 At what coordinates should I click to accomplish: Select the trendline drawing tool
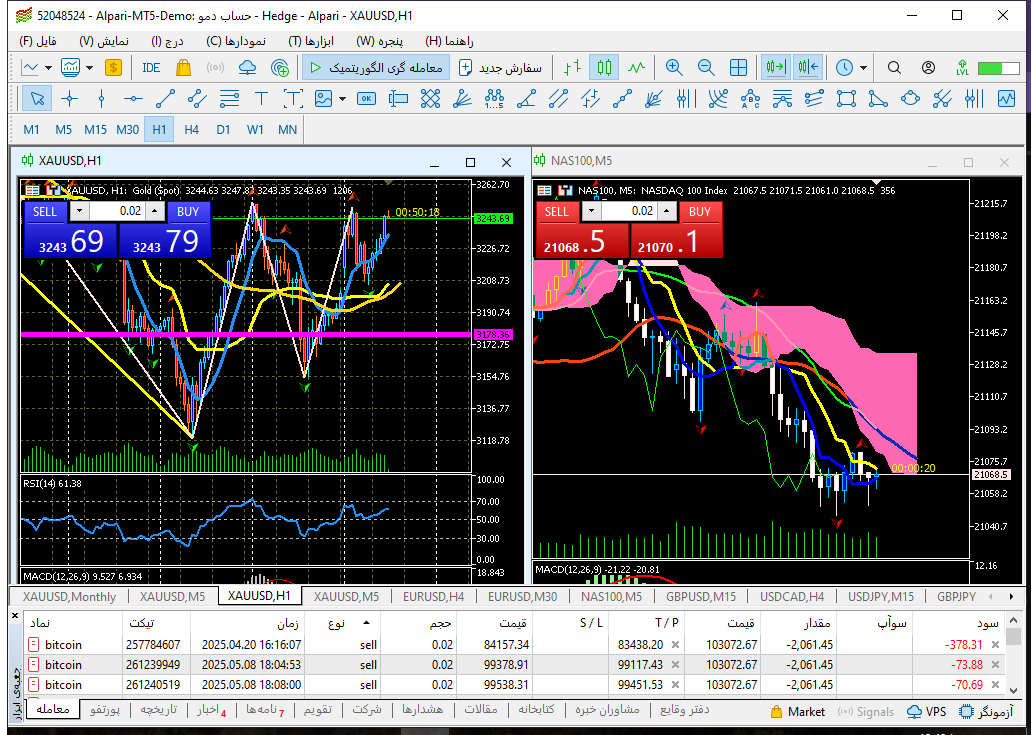coord(165,99)
